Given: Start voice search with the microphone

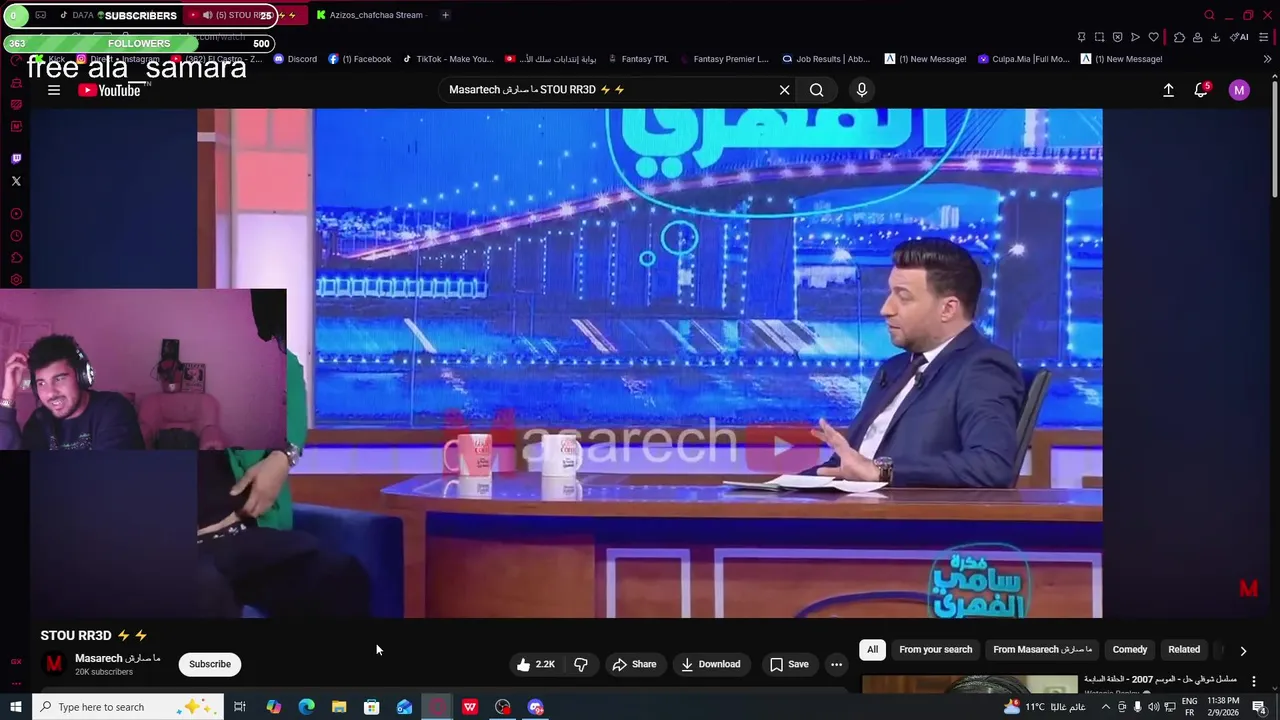Looking at the screenshot, I should coord(862,90).
